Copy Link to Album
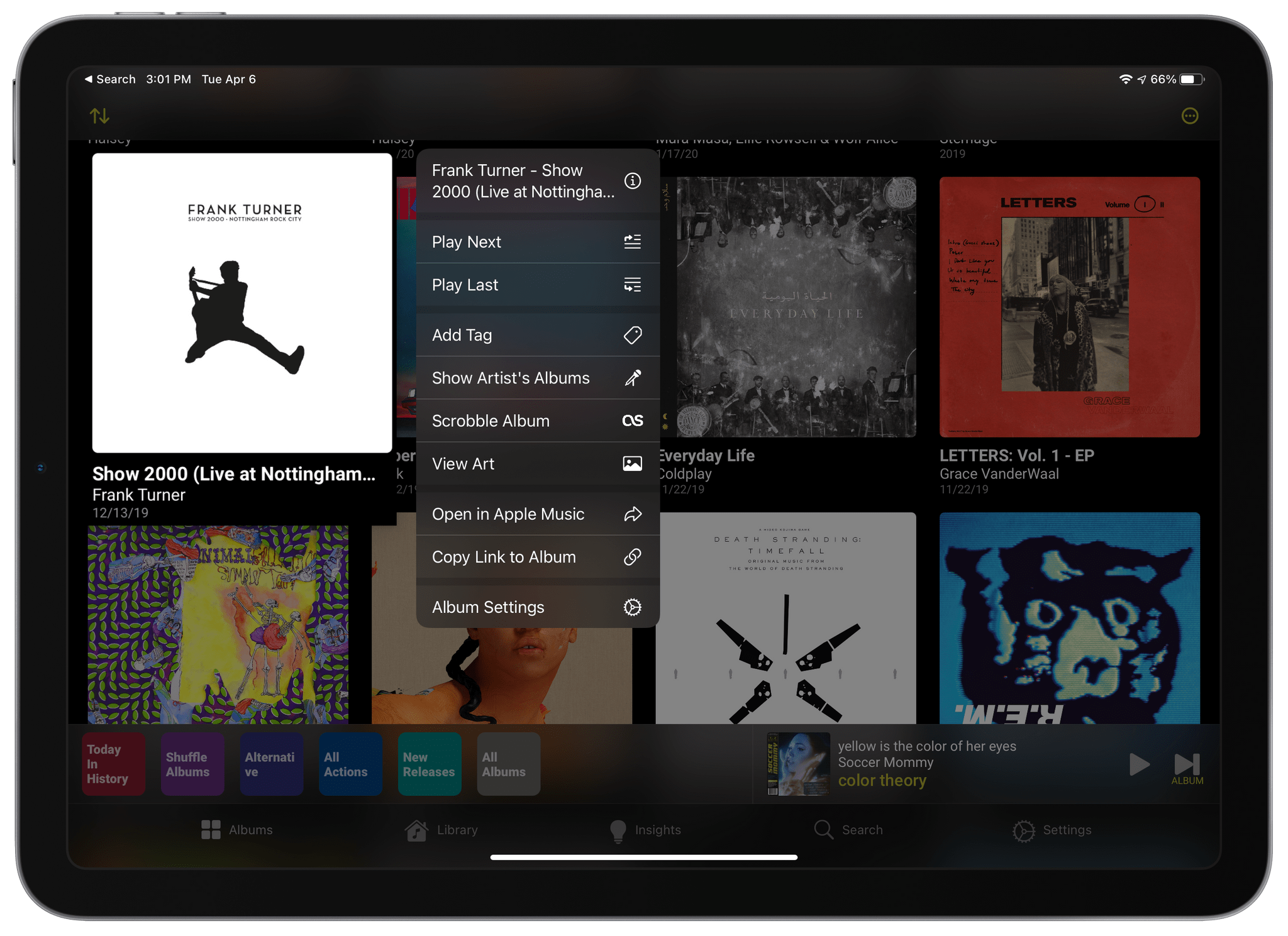 click(537, 557)
